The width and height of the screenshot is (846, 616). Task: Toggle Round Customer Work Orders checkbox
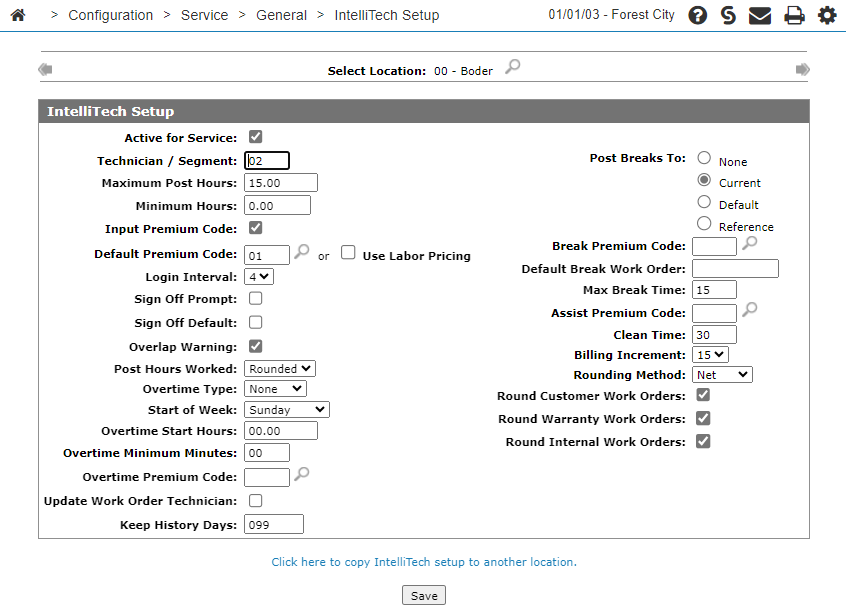coord(703,395)
